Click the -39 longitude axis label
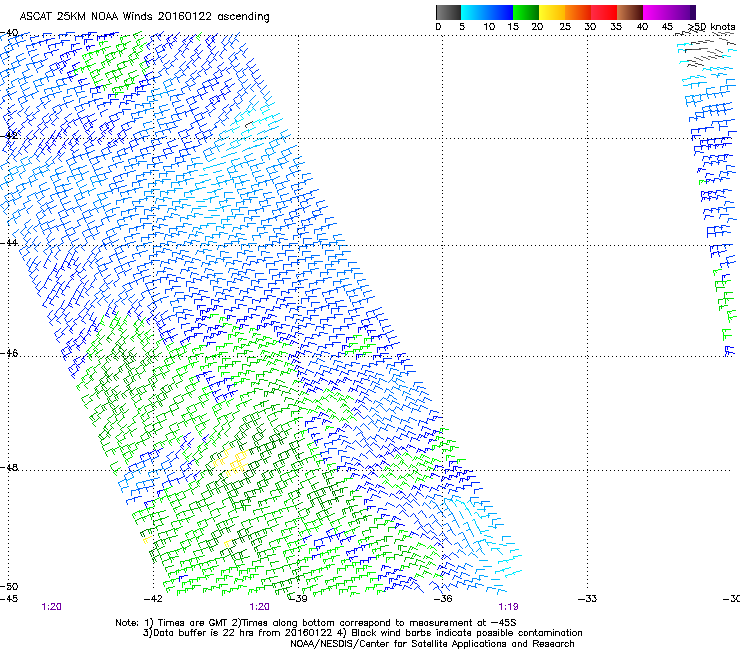The height and width of the screenshot is (650, 740). (x=298, y=599)
